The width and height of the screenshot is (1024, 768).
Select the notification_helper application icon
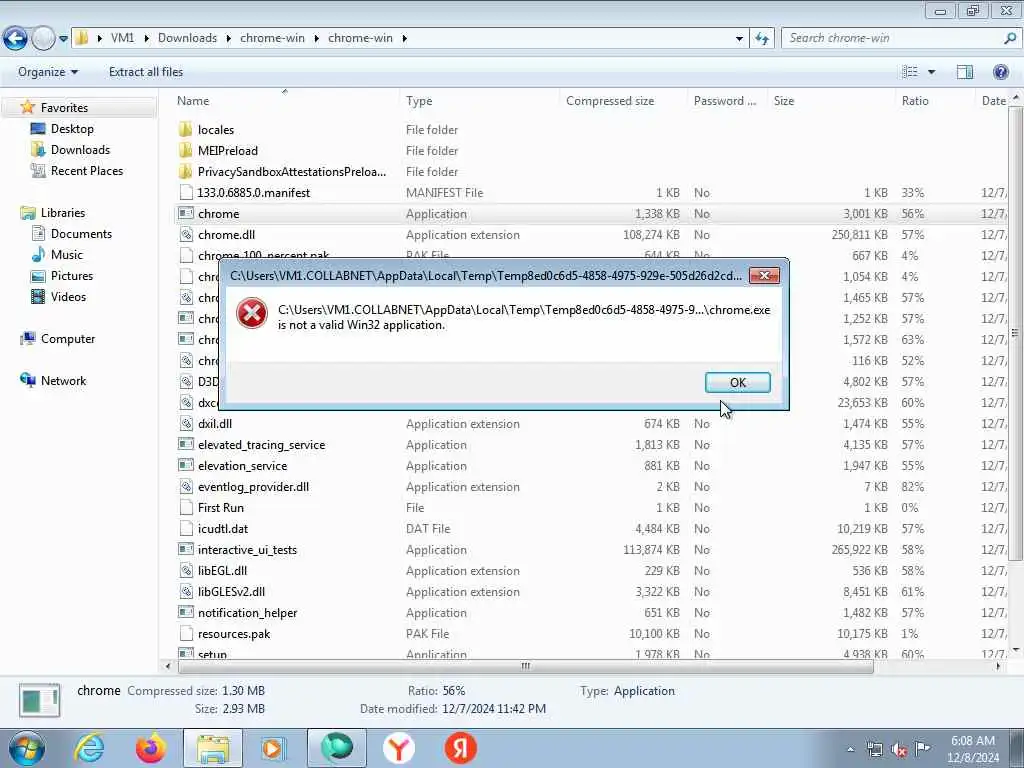pos(185,613)
